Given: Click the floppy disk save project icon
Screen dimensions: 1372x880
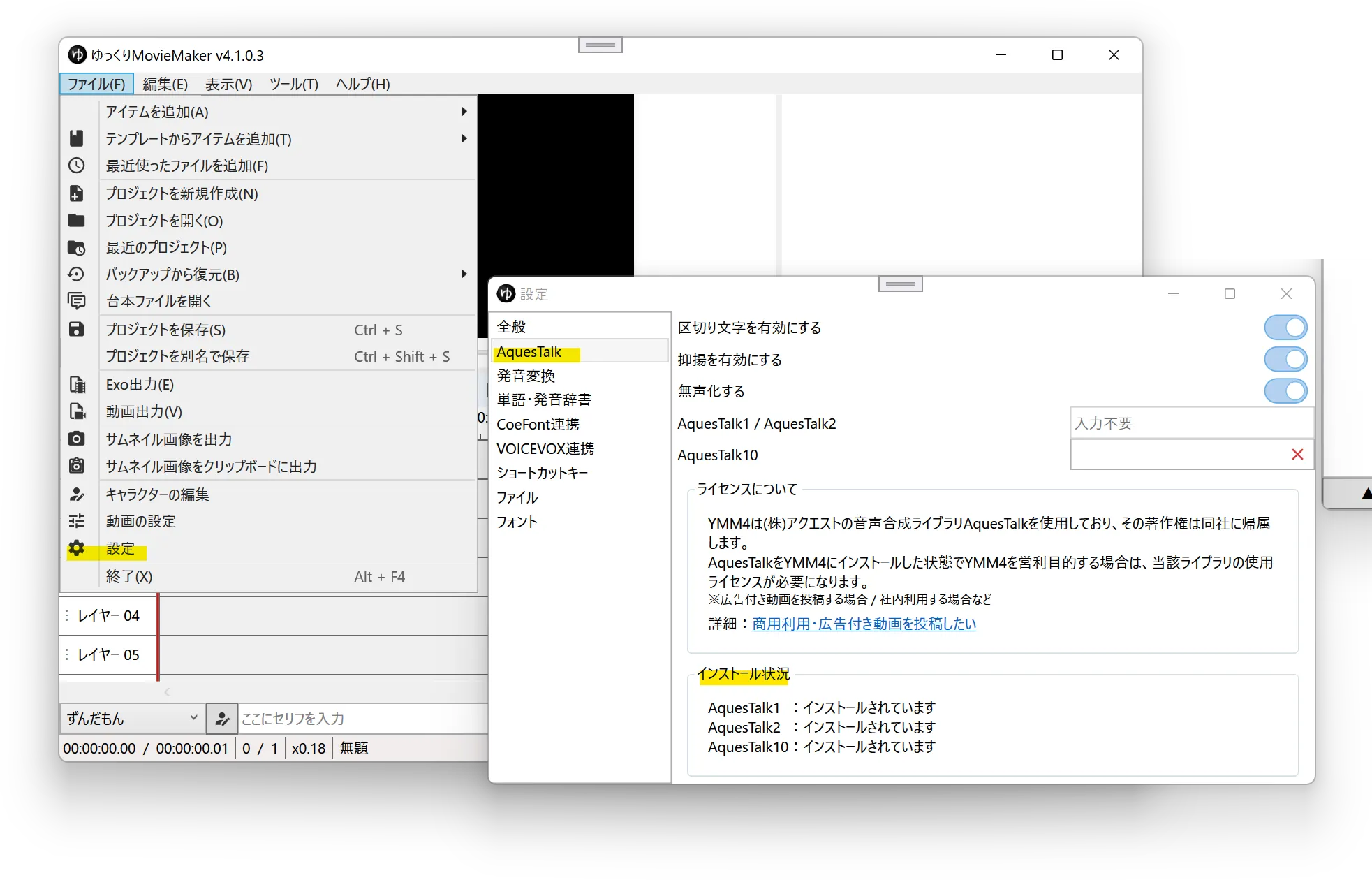Looking at the screenshot, I should pyautogui.click(x=77, y=330).
